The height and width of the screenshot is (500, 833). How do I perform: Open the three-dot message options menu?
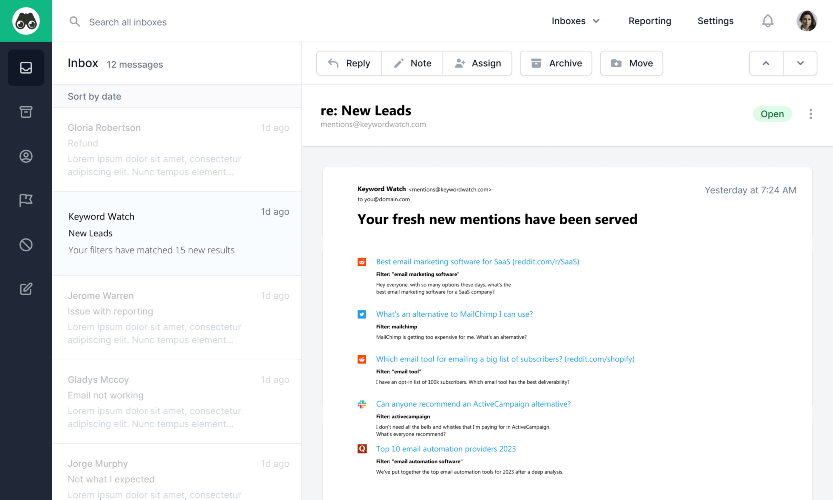[811, 114]
